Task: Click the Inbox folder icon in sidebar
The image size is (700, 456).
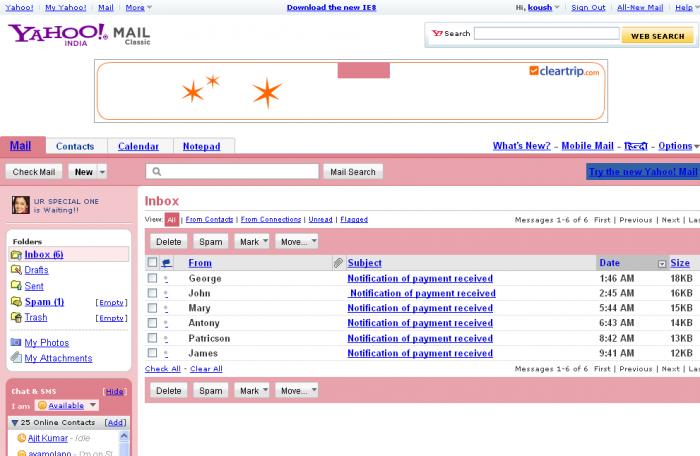Action: pos(16,255)
